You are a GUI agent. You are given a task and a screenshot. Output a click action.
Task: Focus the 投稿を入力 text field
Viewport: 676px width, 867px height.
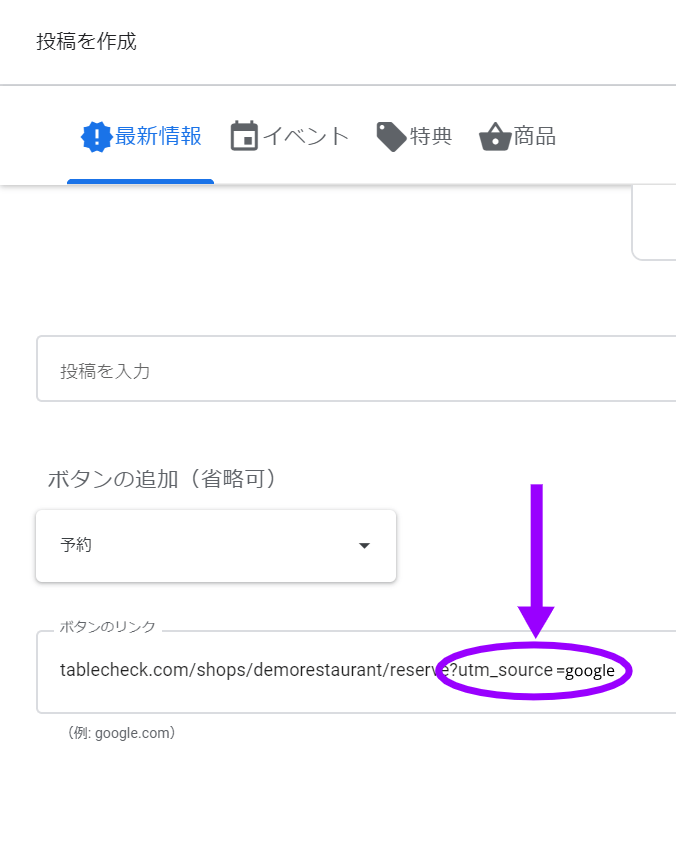pyautogui.click(x=350, y=370)
